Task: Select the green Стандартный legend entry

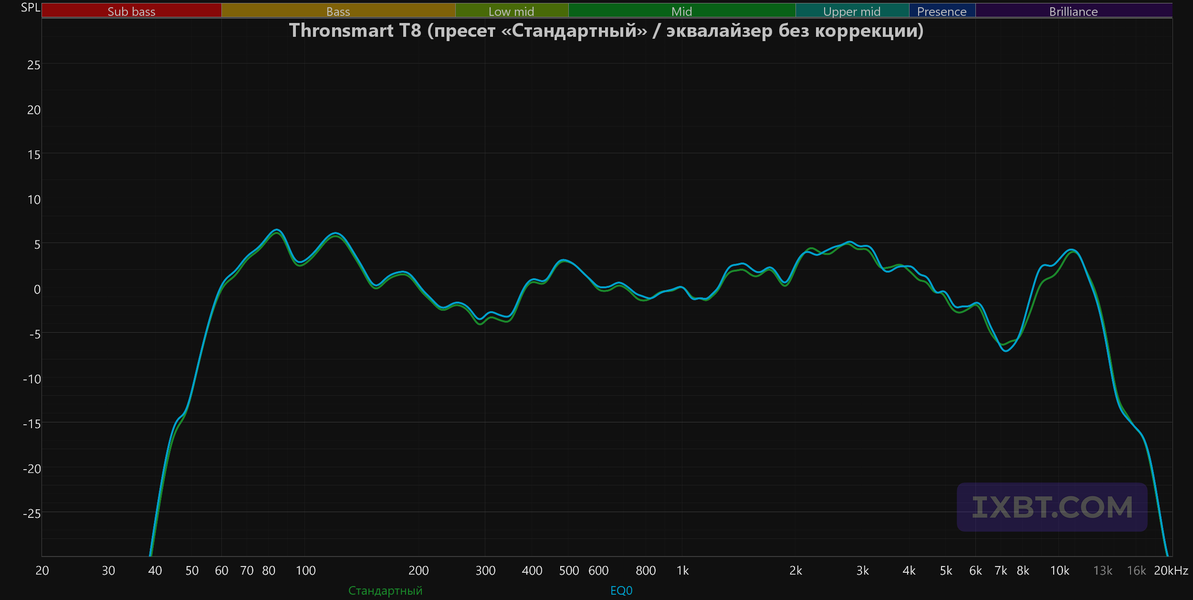Action: [385, 591]
